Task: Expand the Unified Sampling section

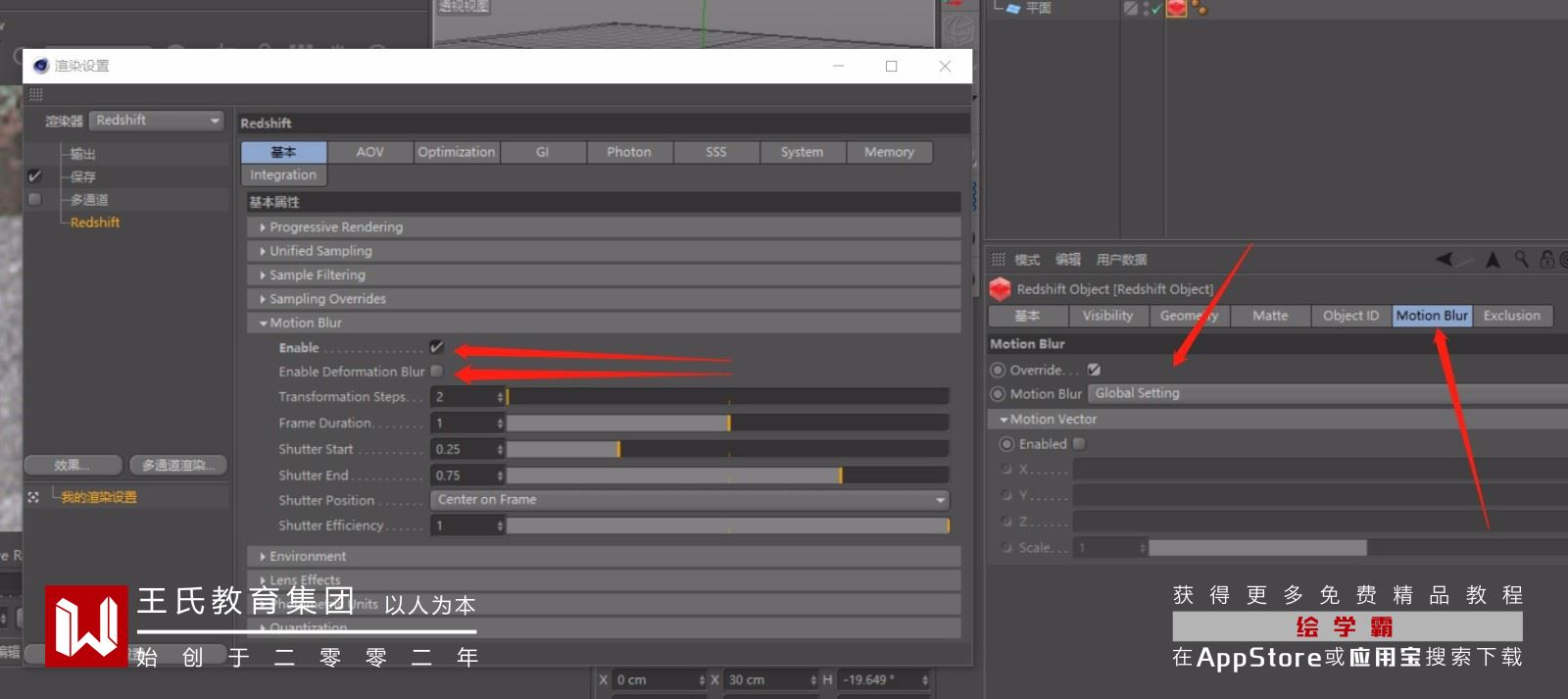Action: click(604, 251)
